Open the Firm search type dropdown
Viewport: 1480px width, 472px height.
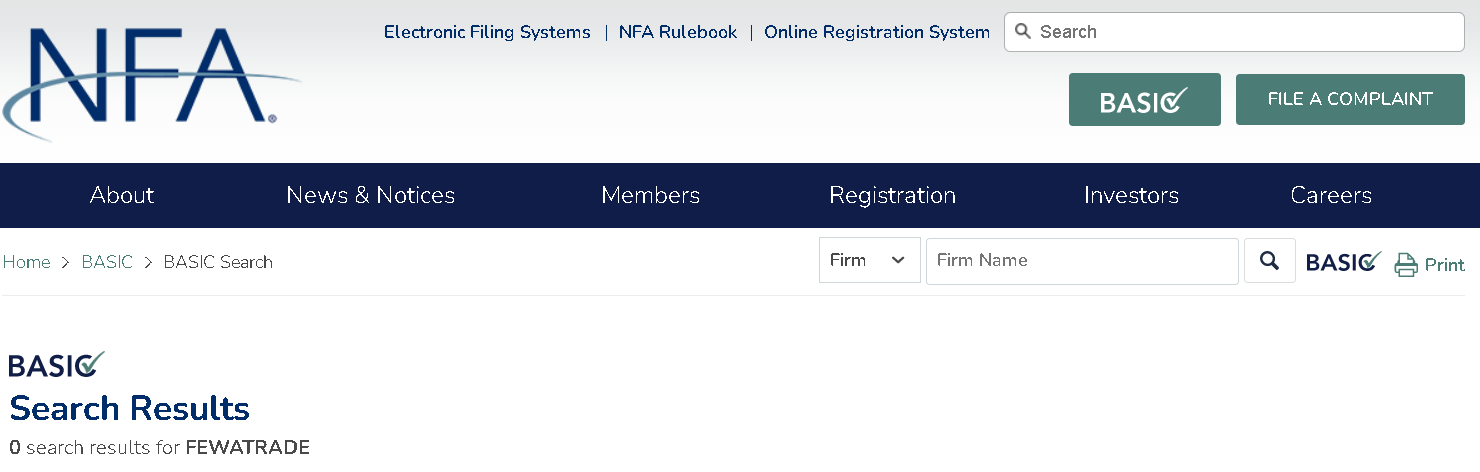coord(869,260)
